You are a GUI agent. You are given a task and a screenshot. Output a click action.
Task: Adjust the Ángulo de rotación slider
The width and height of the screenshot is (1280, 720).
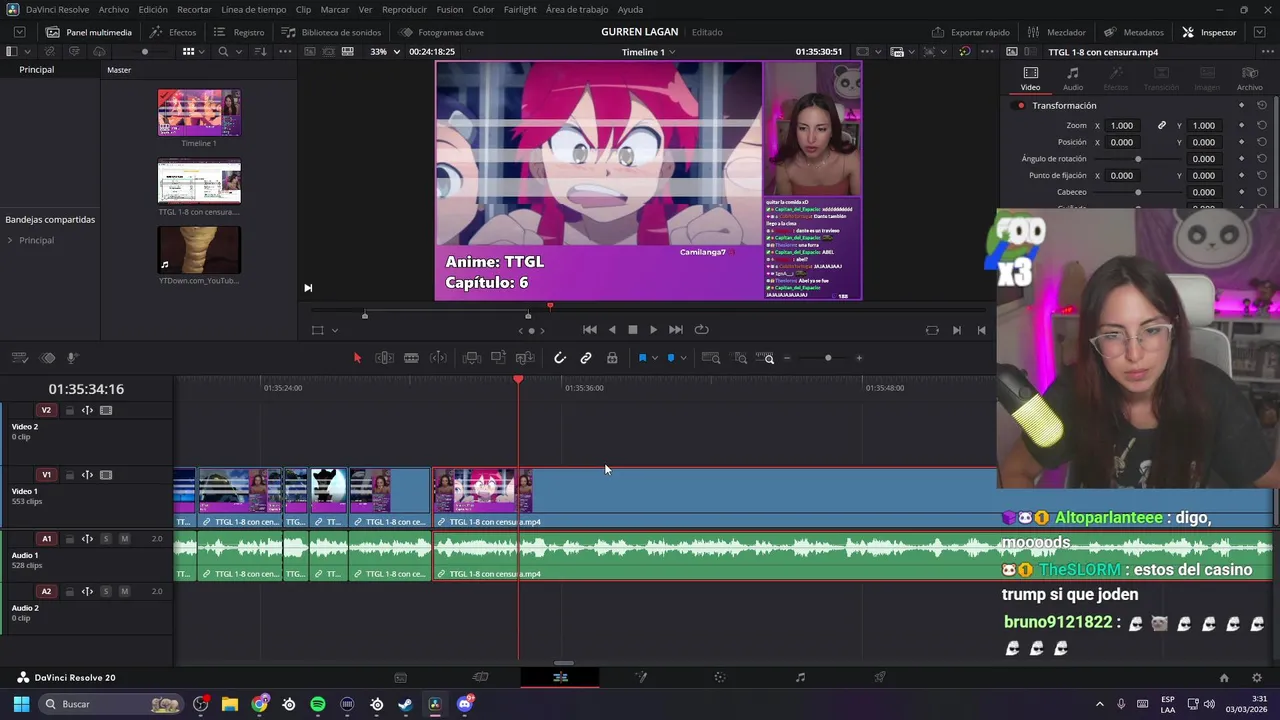point(1138,159)
